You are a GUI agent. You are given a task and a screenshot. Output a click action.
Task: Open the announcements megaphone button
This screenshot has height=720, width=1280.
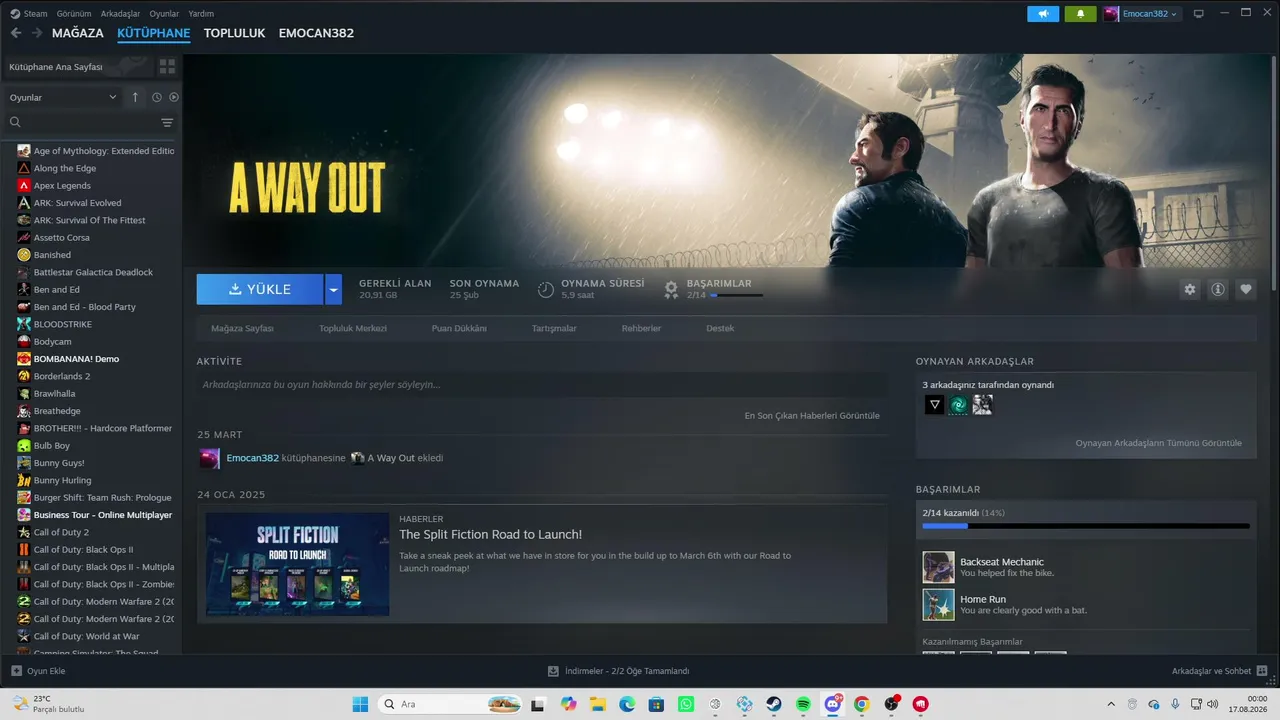coord(1043,14)
